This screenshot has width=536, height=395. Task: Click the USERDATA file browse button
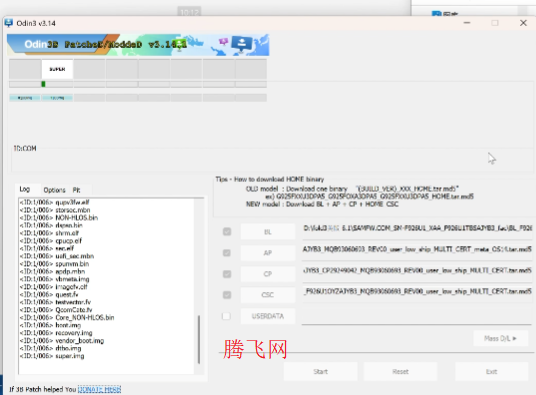tap(268, 316)
